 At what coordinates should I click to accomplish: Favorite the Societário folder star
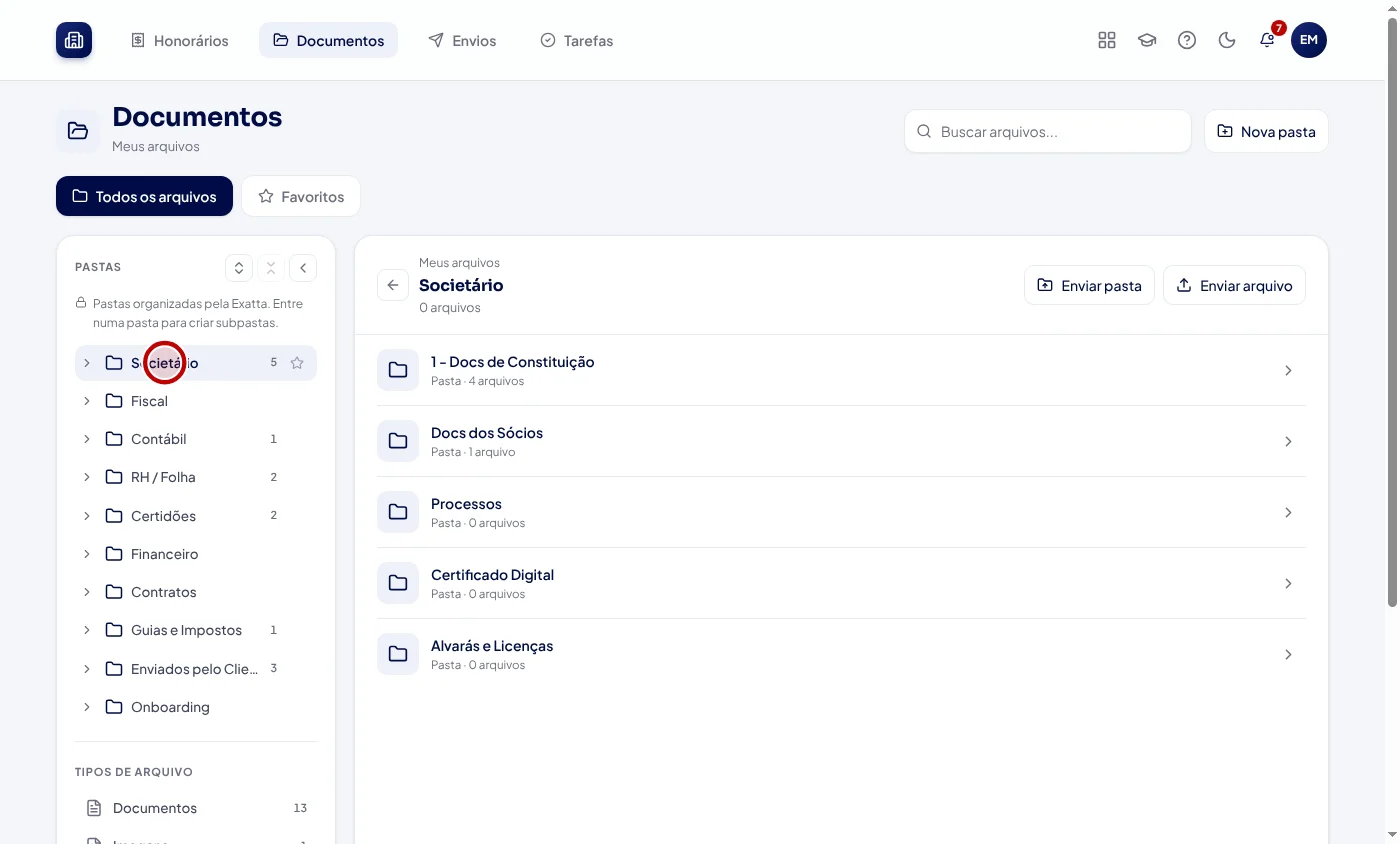[x=297, y=363]
